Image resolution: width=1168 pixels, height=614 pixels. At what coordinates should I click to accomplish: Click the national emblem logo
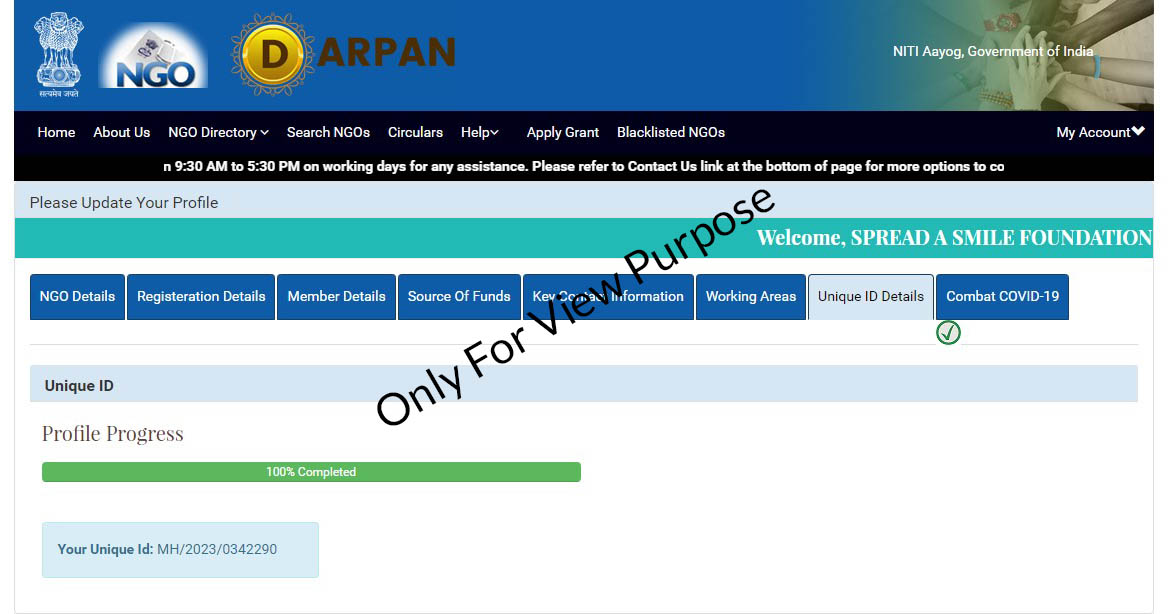(59, 54)
